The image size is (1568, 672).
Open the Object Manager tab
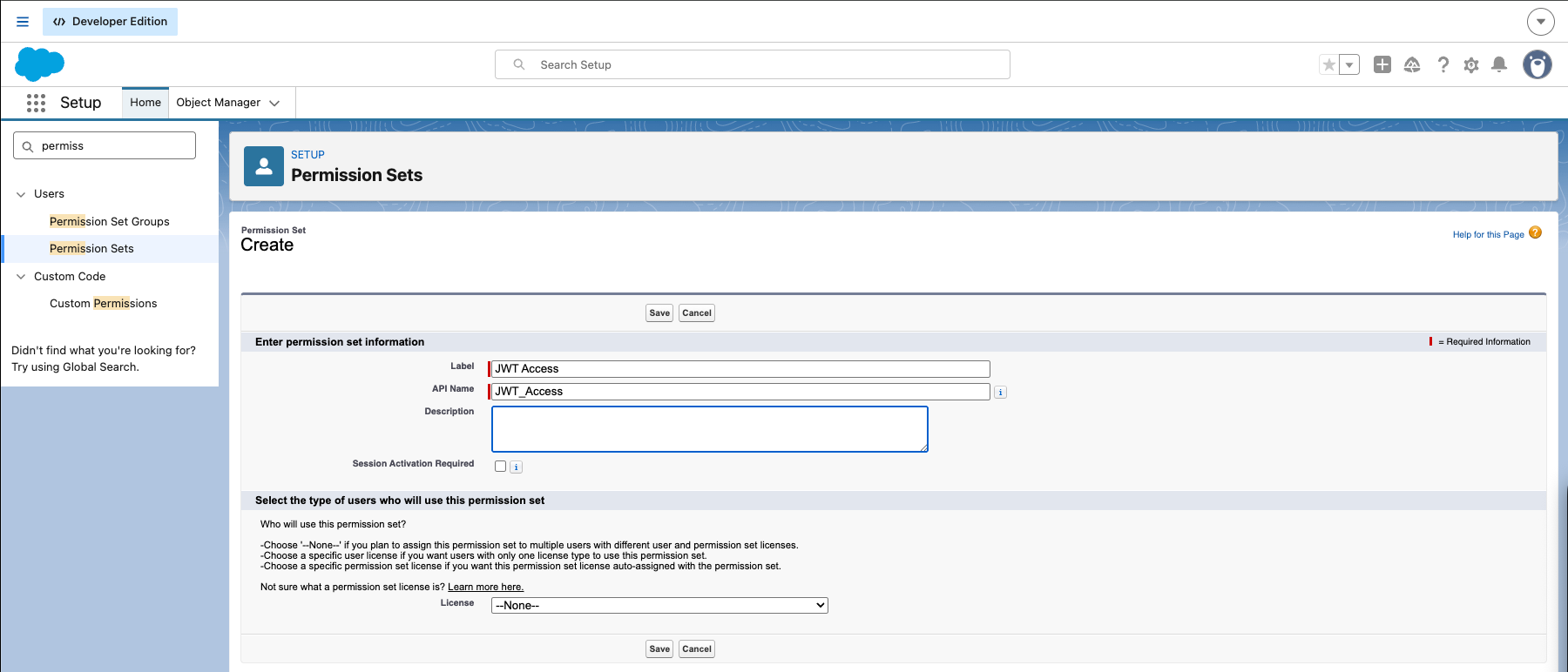click(x=219, y=103)
